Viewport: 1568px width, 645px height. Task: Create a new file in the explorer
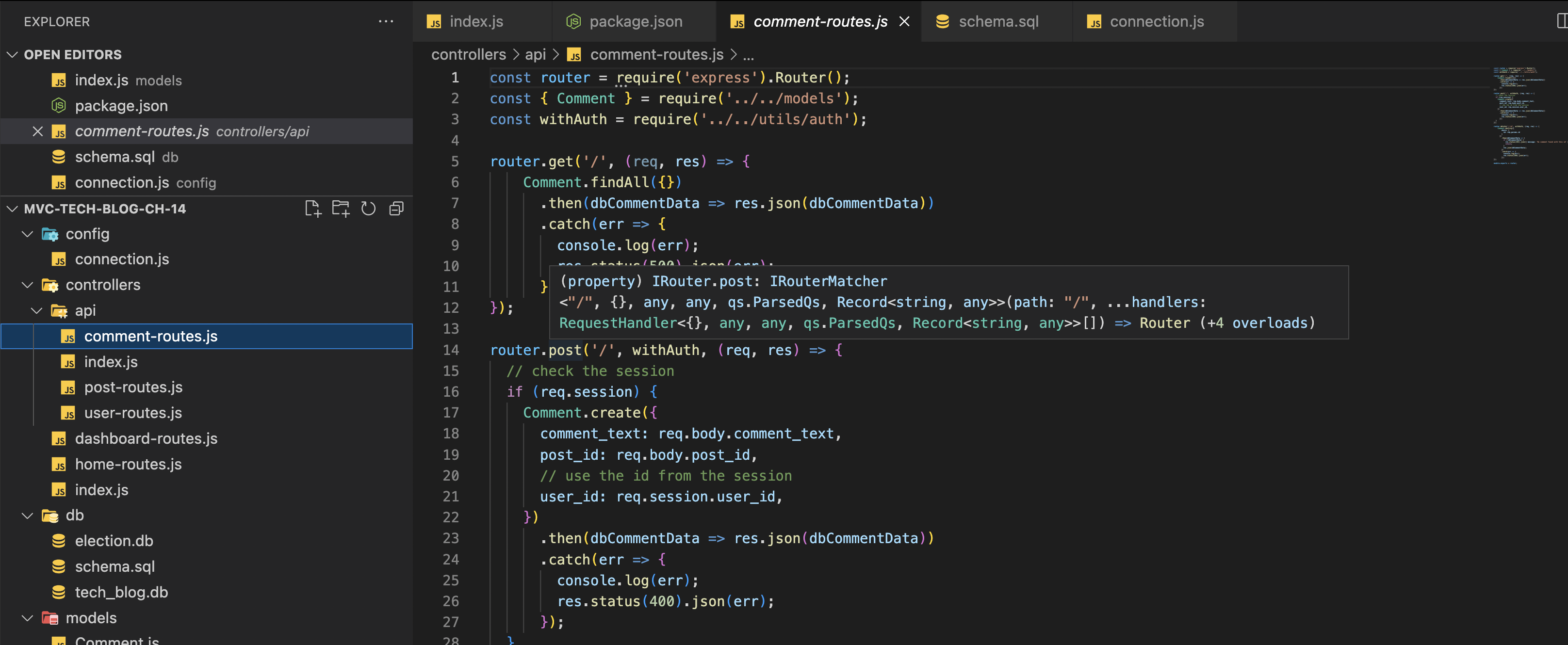click(313, 208)
